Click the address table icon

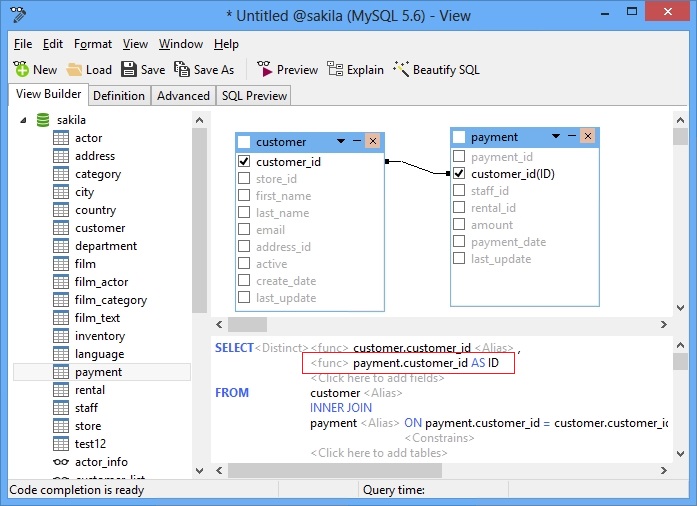61,156
